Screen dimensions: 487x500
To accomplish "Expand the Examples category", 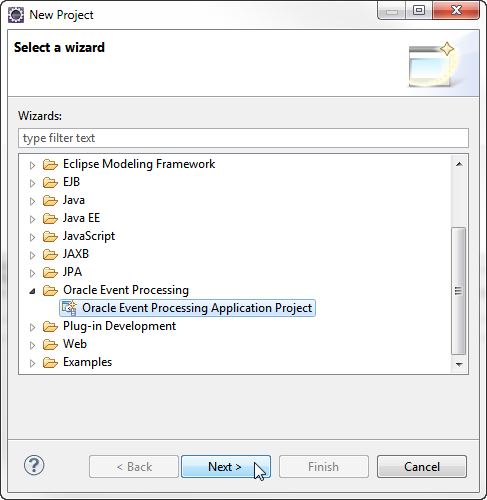I will point(32,363).
